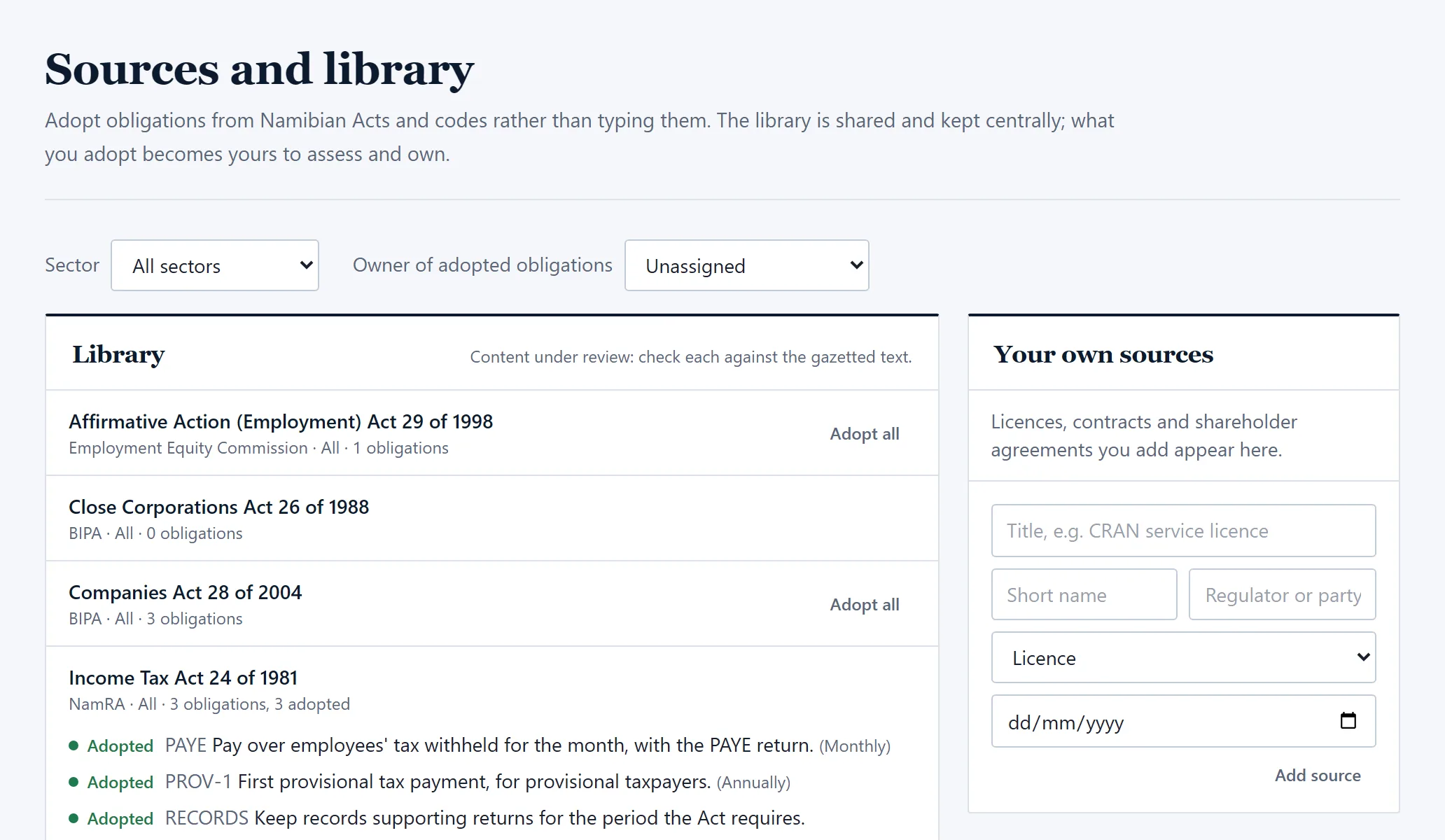Click 'NamRA · All · 3 obligations, 3 adopted'
1445x840 pixels.
(209, 704)
